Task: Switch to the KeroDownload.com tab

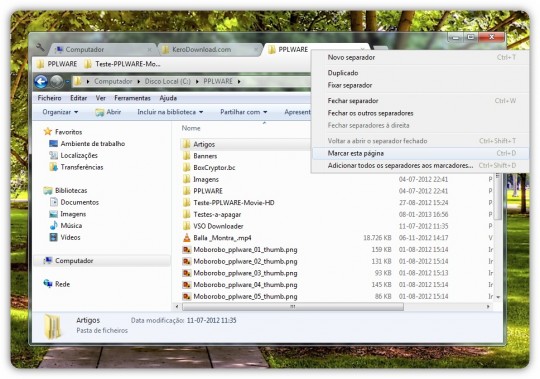Action: (210, 50)
